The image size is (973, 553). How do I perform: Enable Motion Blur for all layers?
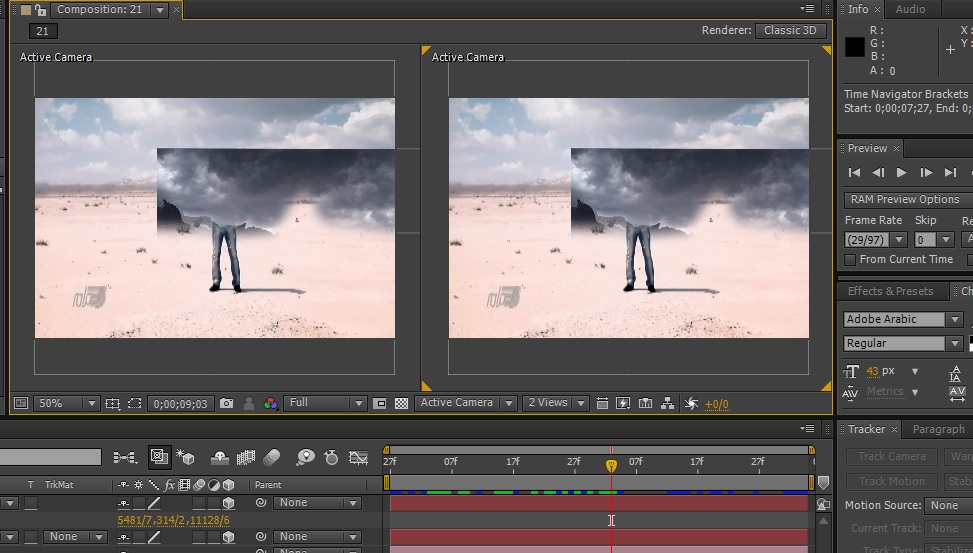(271, 457)
